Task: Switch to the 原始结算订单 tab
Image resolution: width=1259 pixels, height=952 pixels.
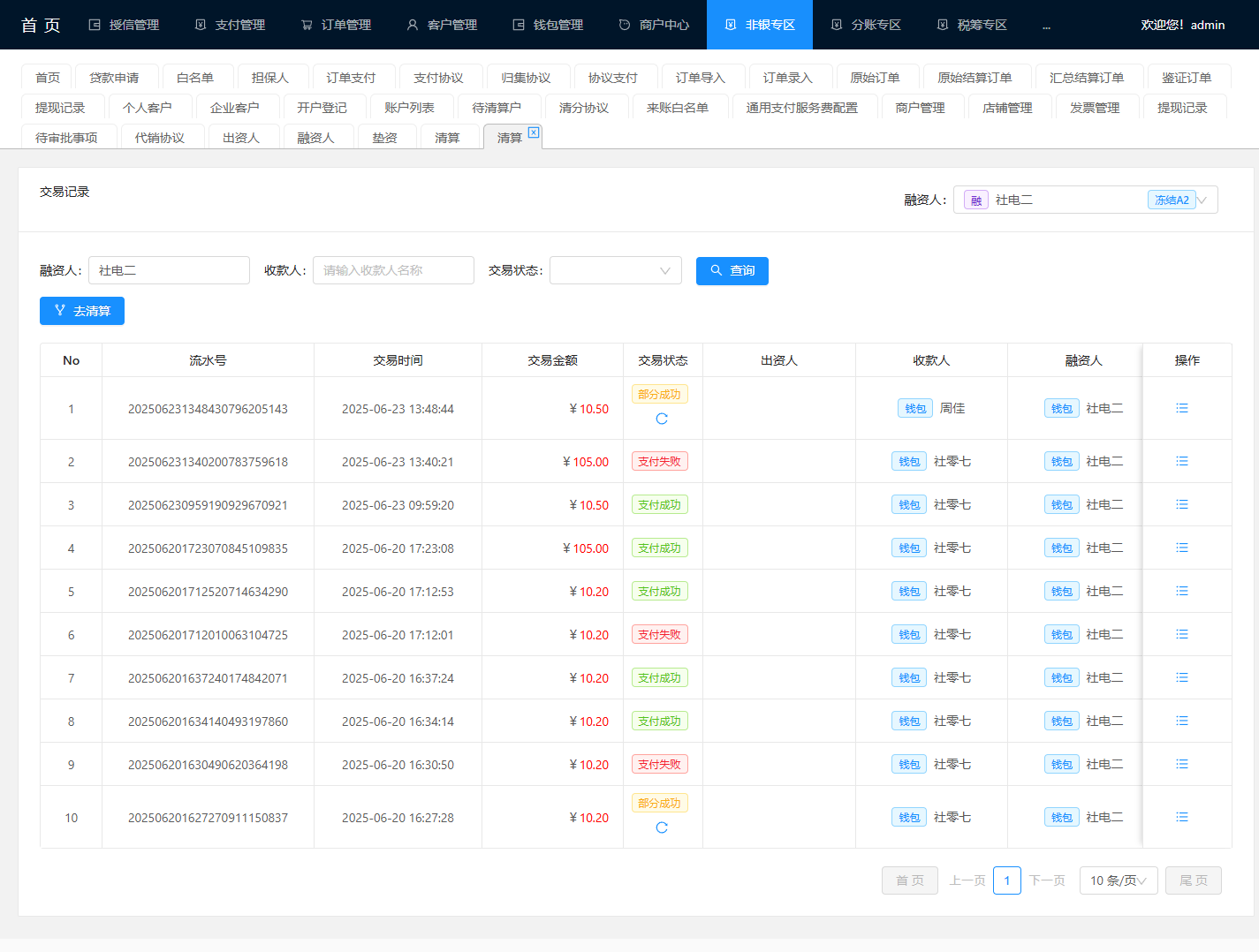Action: click(x=977, y=78)
